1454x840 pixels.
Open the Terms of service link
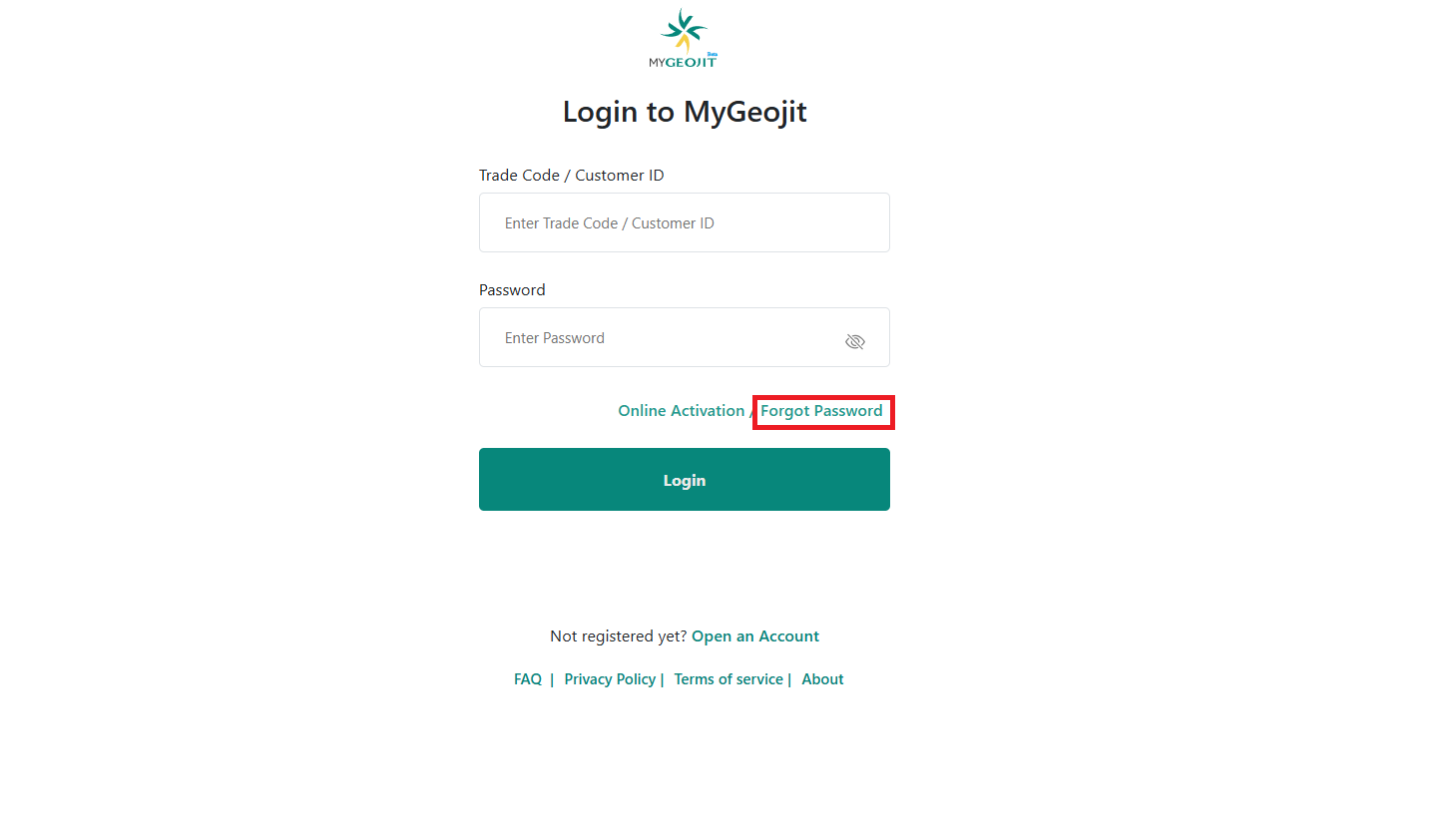point(728,679)
